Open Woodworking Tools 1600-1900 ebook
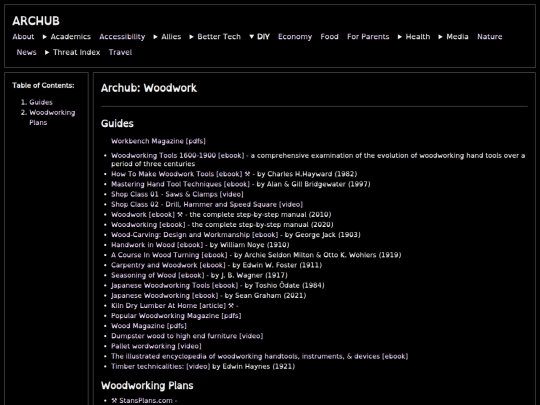The image size is (540, 405). pos(177,156)
